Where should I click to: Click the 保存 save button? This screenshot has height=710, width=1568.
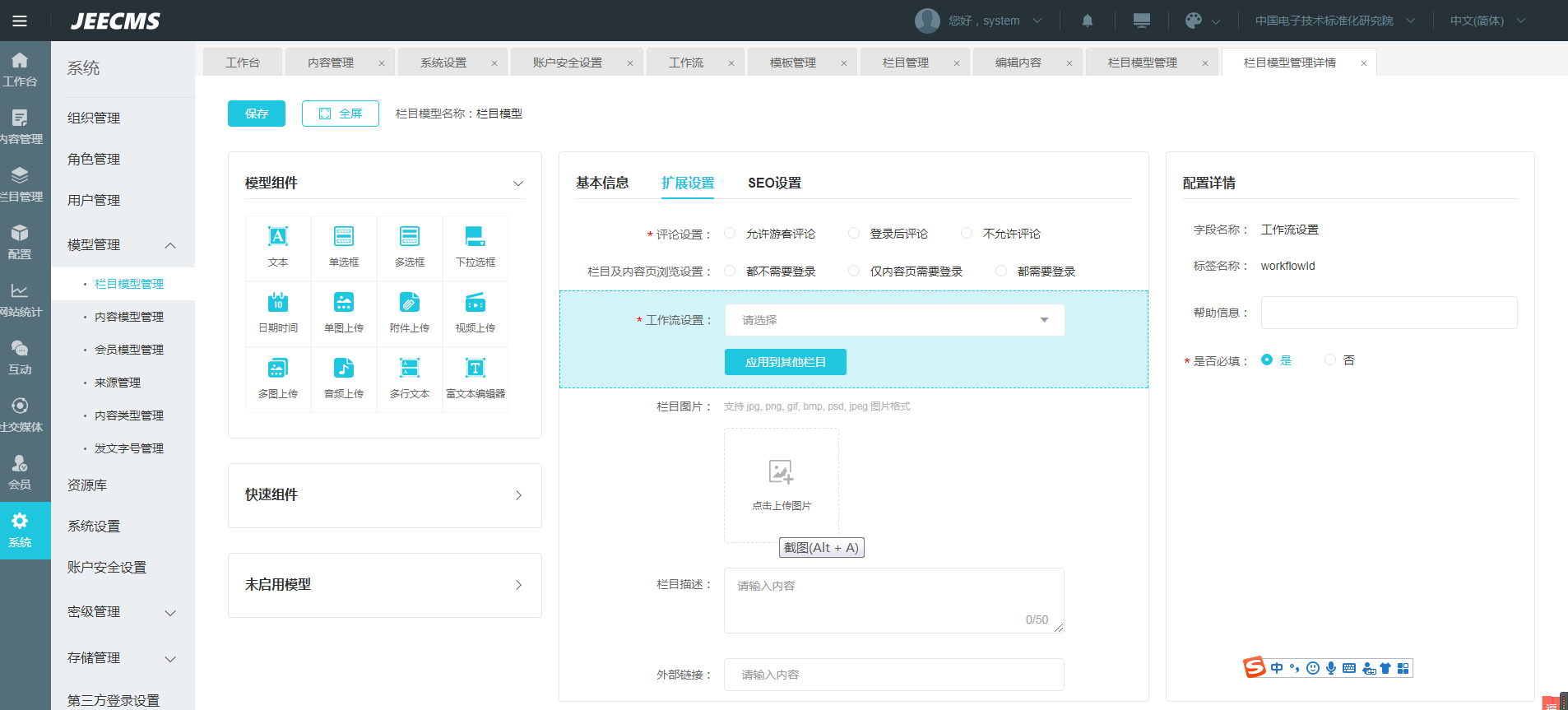tap(257, 114)
